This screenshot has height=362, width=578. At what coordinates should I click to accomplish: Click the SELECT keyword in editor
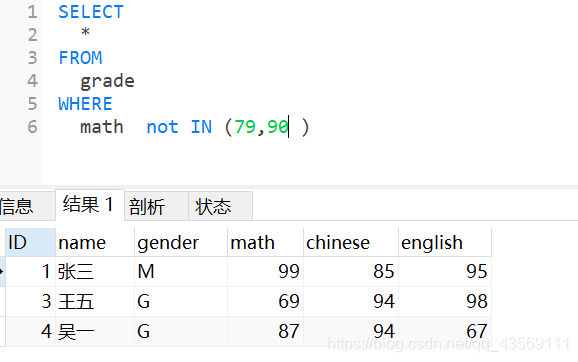[91, 12]
